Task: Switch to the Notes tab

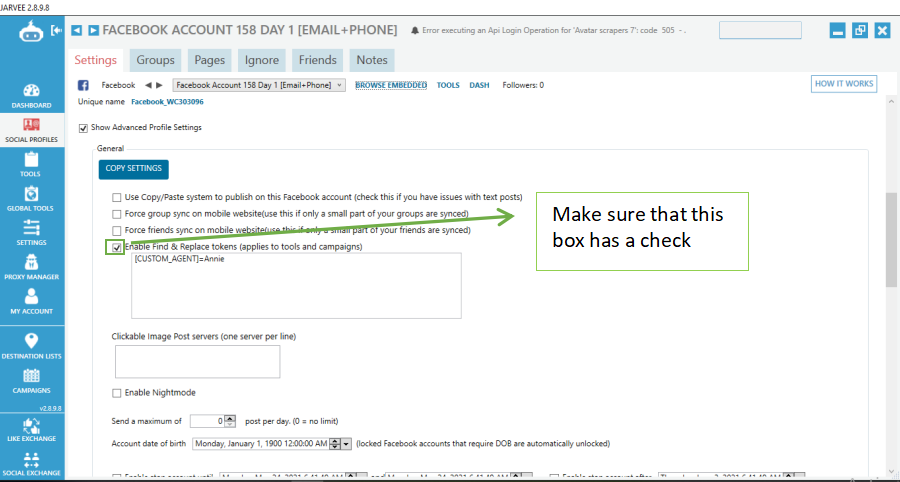Action: pos(372,60)
